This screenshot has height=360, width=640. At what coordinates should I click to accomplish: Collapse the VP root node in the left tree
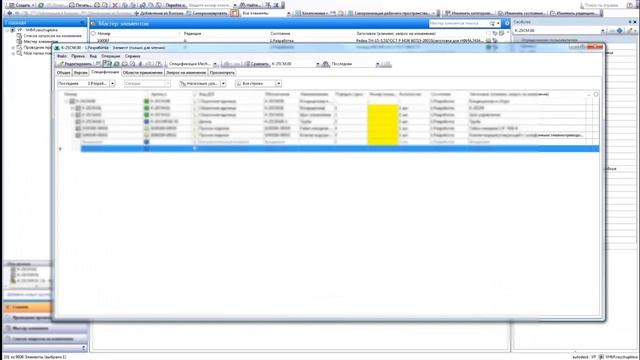click(7, 30)
